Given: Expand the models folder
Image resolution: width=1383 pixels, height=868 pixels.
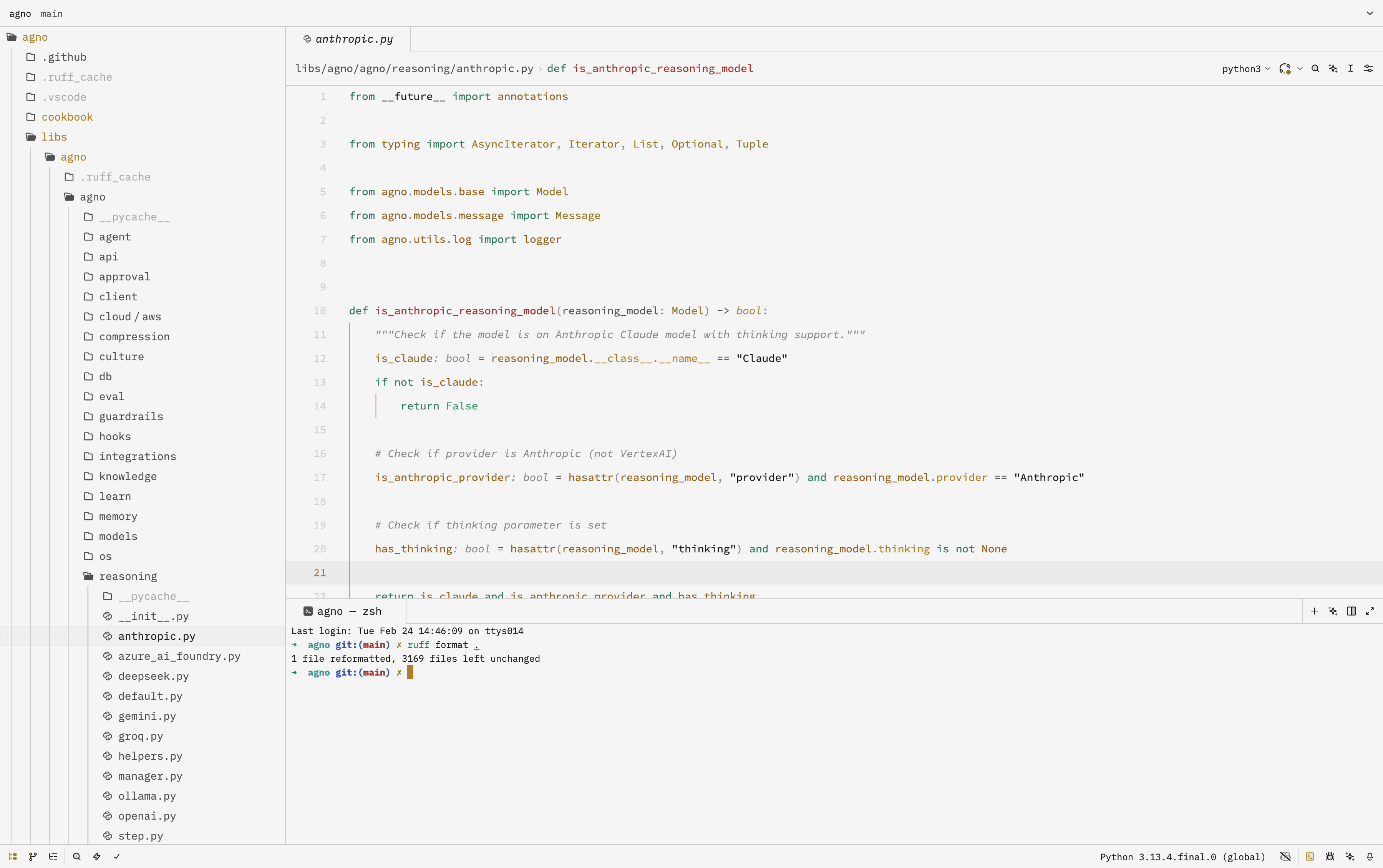Looking at the screenshot, I should click(x=118, y=536).
